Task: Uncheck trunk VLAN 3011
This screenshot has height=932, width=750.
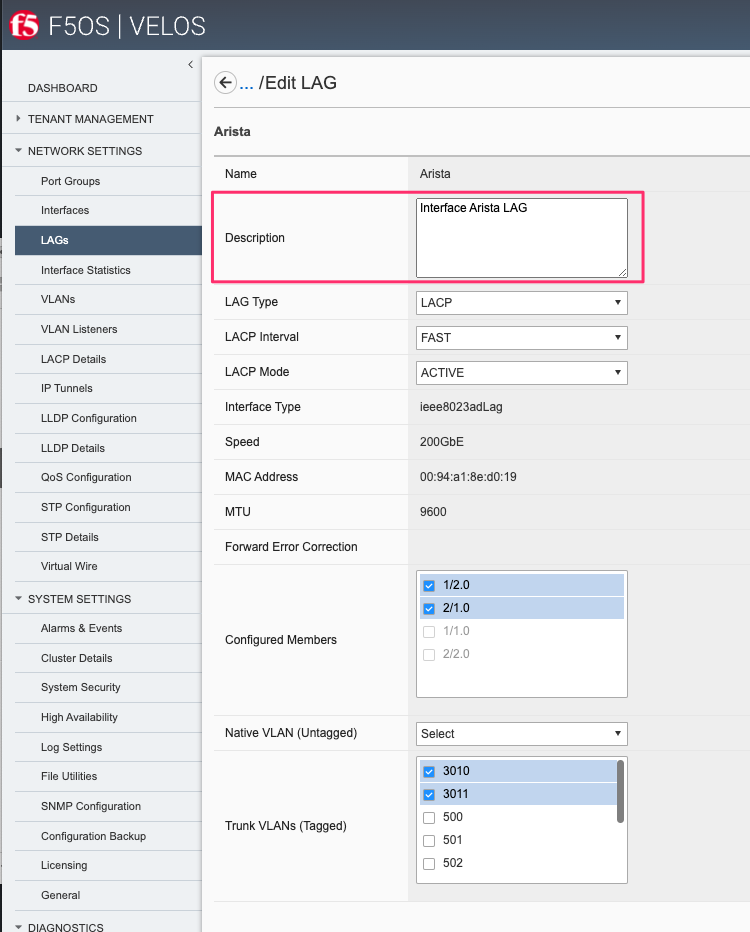Action: click(428, 795)
